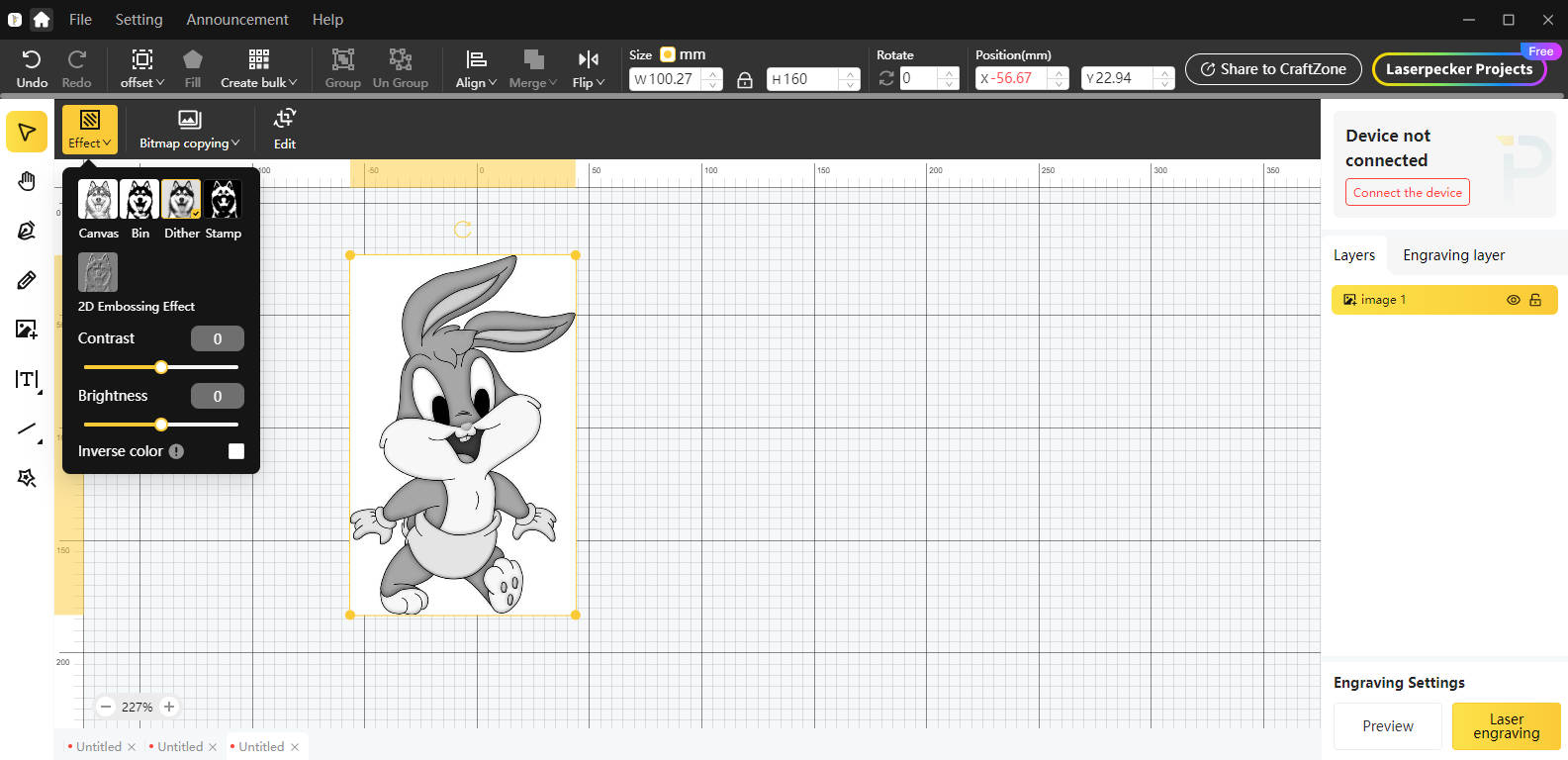This screenshot has height=760, width=1568.
Task: Open the Help menu
Action: click(327, 20)
